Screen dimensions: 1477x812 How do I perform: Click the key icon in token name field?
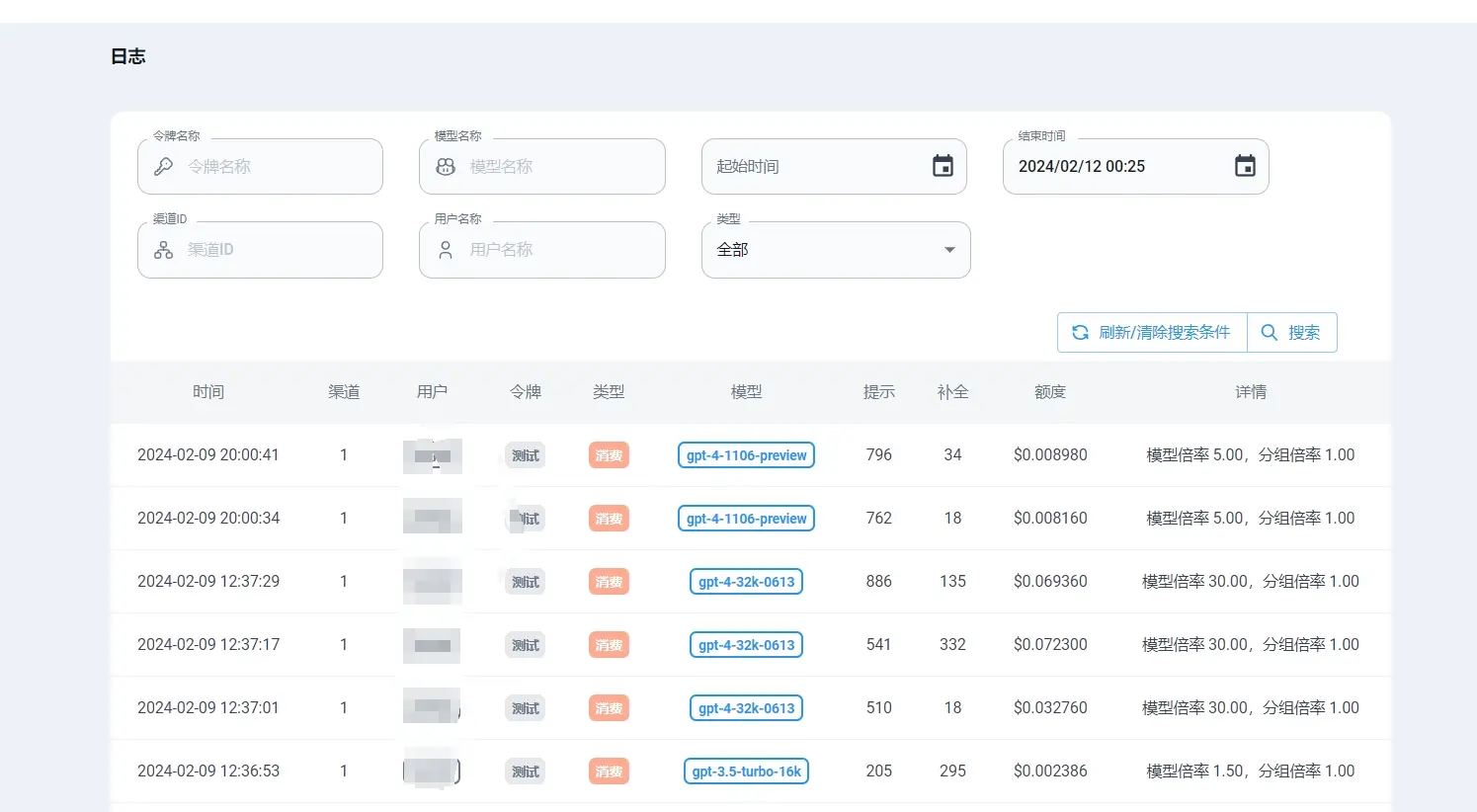pyautogui.click(x=164, y=166)
